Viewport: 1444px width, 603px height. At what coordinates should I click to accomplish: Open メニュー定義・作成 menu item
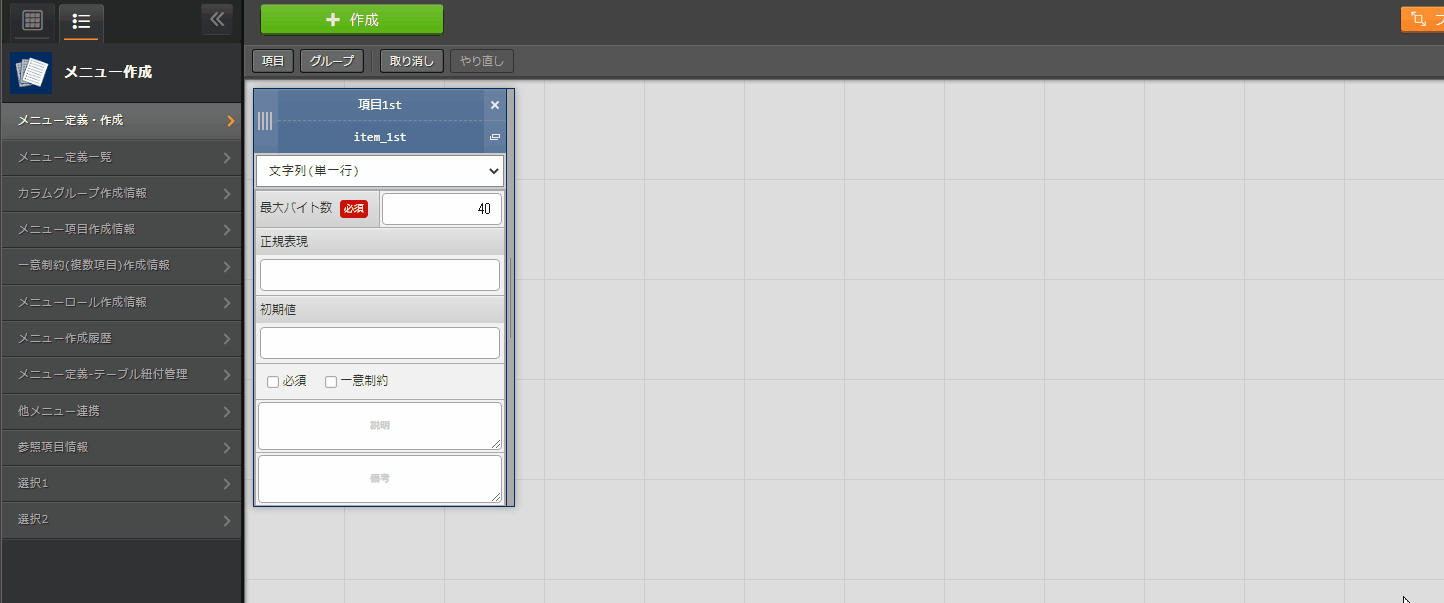121,121
